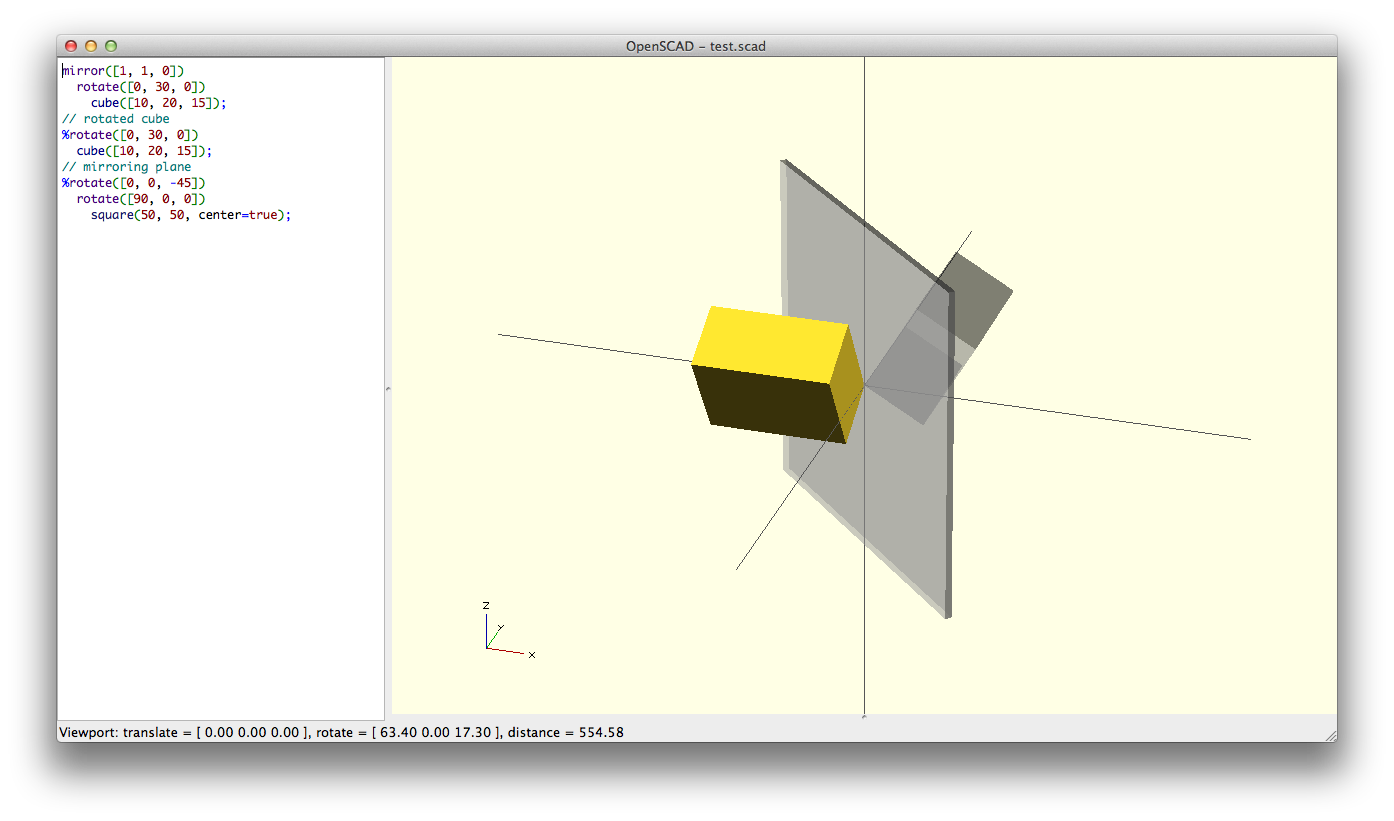The width and height of the screenshot is (1394, 821).
Task: Click the Y label on axis indicator
Action: [x=500, y=628]
